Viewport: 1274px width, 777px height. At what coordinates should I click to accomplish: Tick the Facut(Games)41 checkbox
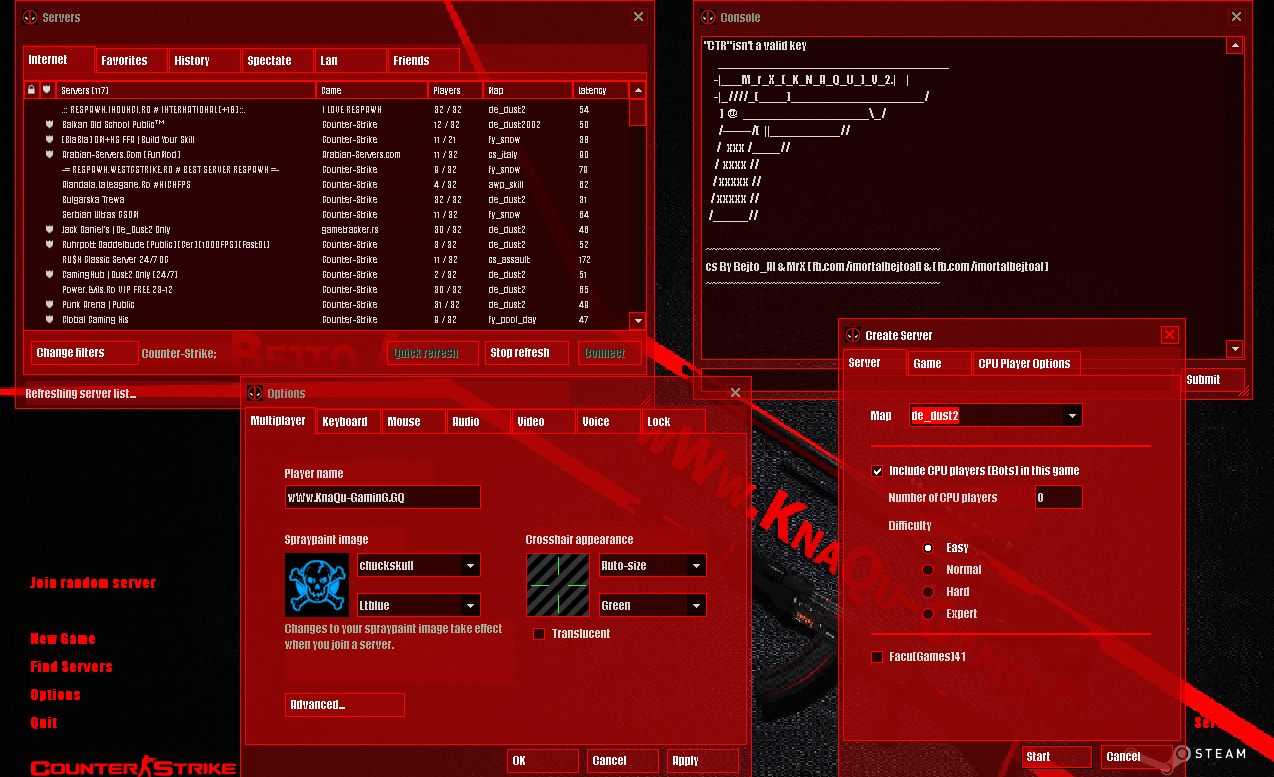click(x=877, y=657)
